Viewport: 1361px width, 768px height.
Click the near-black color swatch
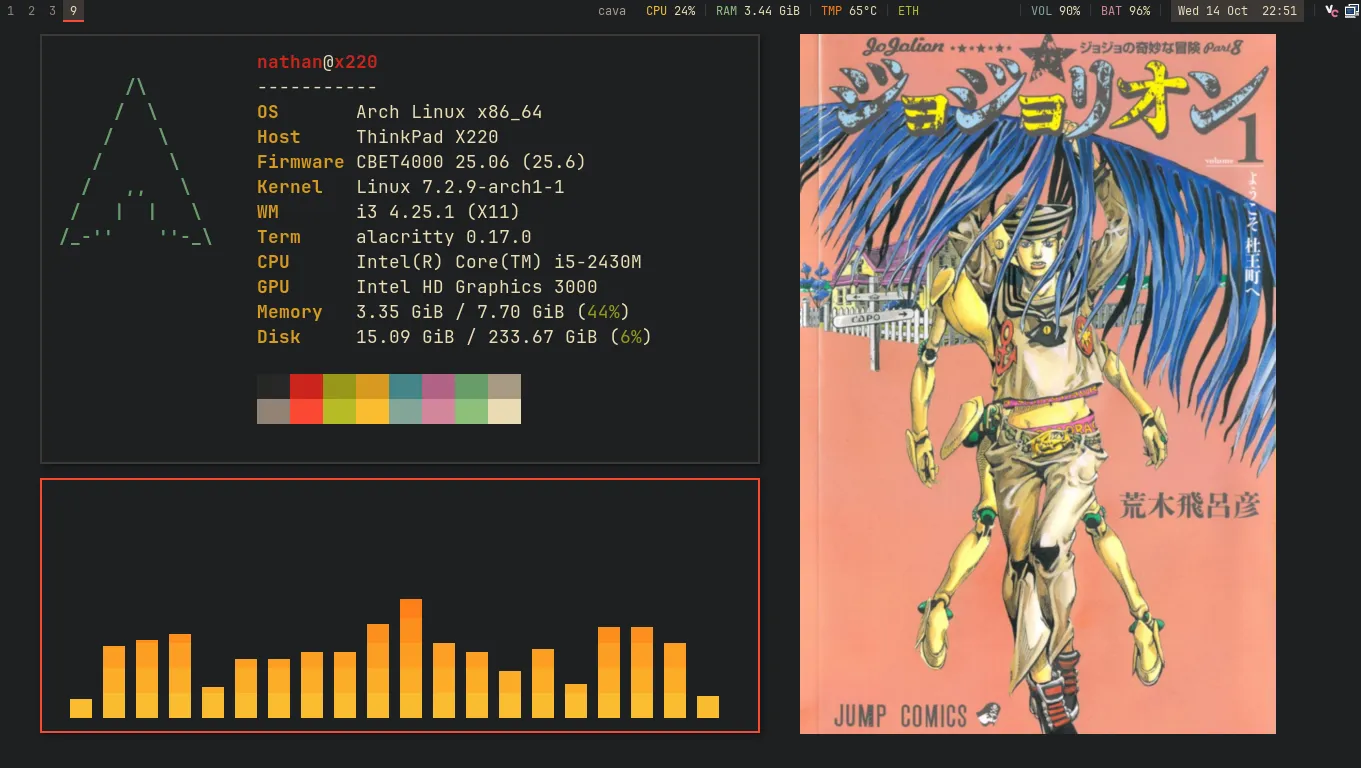point(273,386)
